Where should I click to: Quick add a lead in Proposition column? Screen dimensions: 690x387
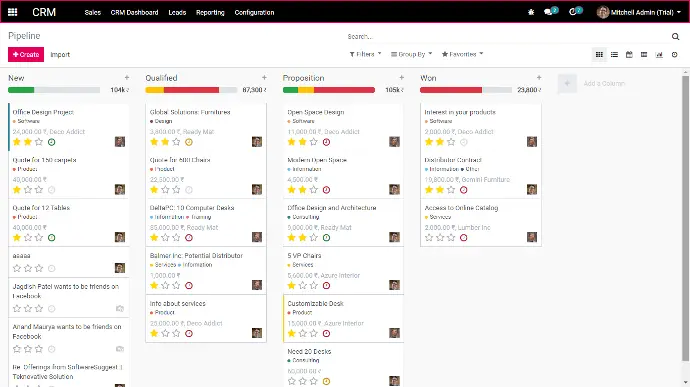point(401,77)
